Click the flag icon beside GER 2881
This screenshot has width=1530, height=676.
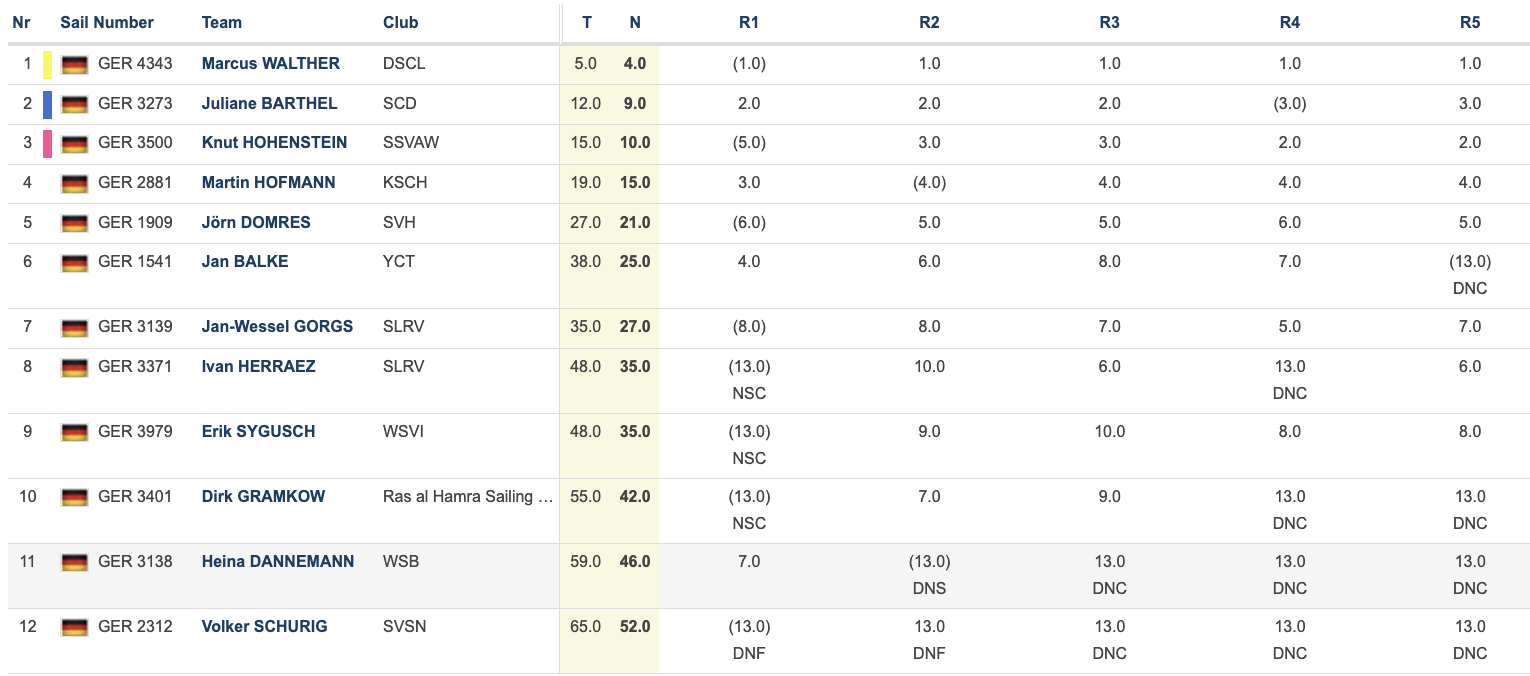(74, 184)
